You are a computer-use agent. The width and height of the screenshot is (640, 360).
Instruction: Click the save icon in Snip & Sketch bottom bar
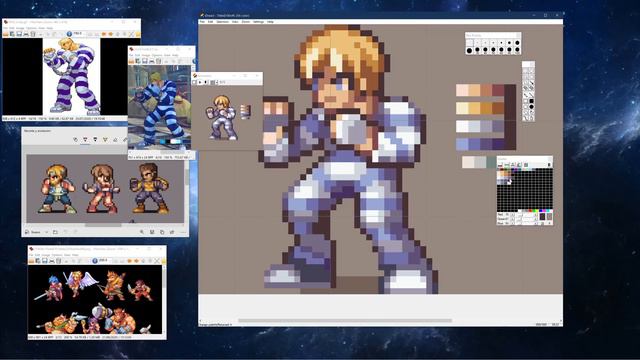click(x=152, y=232)
